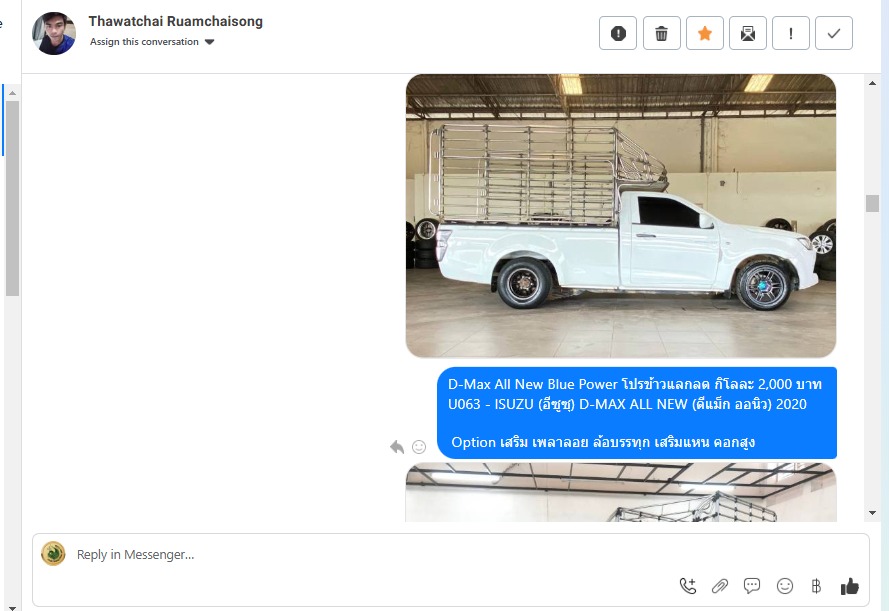The height and width of the screenshot is (611, 889).
Task: React to message with the smiley icon
Action: click(419, 447)
